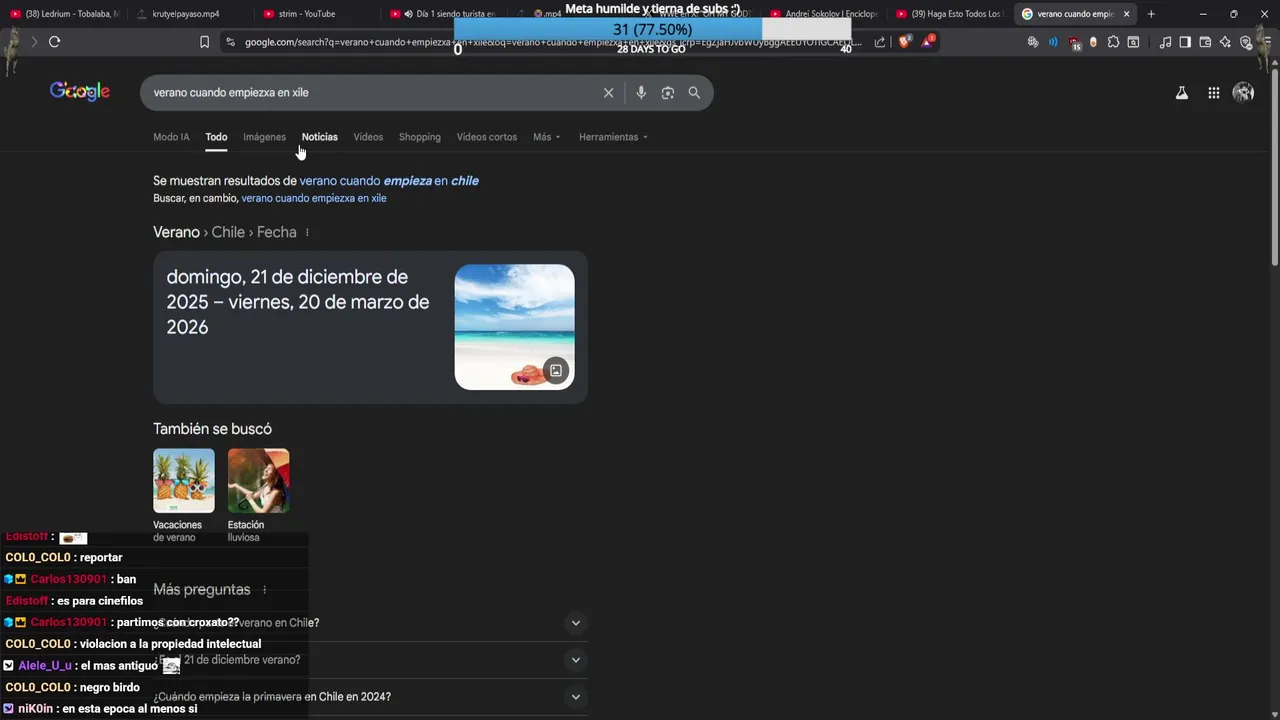Click the magnifier search submit icon
The width and height of the screenshot is (1280, 720).
pos(694,93)
